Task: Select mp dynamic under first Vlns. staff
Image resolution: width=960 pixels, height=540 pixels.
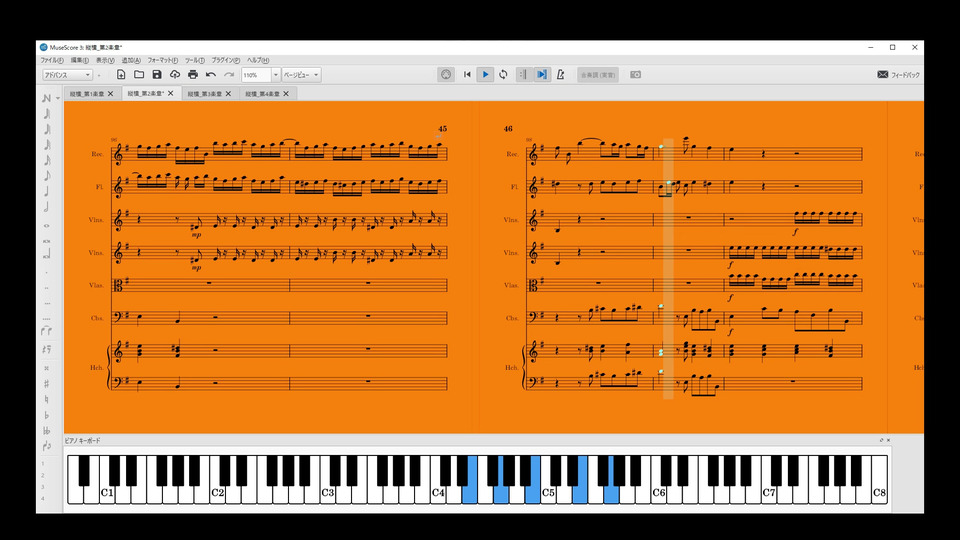Action: point(196,234)
